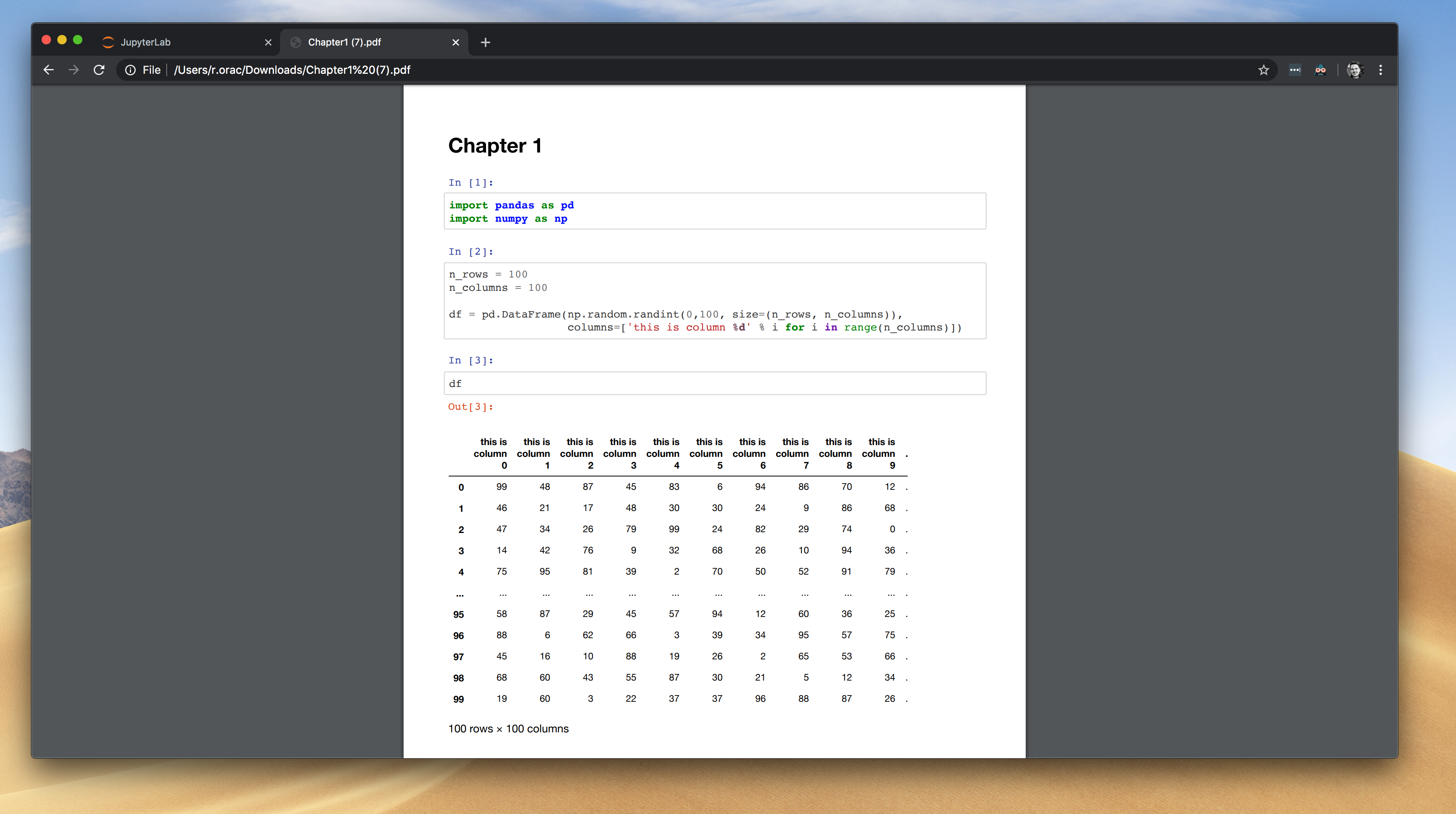Image resolution: width=1456 pixels, height=814 pixels.
Task: Open the three-dots extension icon
Action: 1294,69
